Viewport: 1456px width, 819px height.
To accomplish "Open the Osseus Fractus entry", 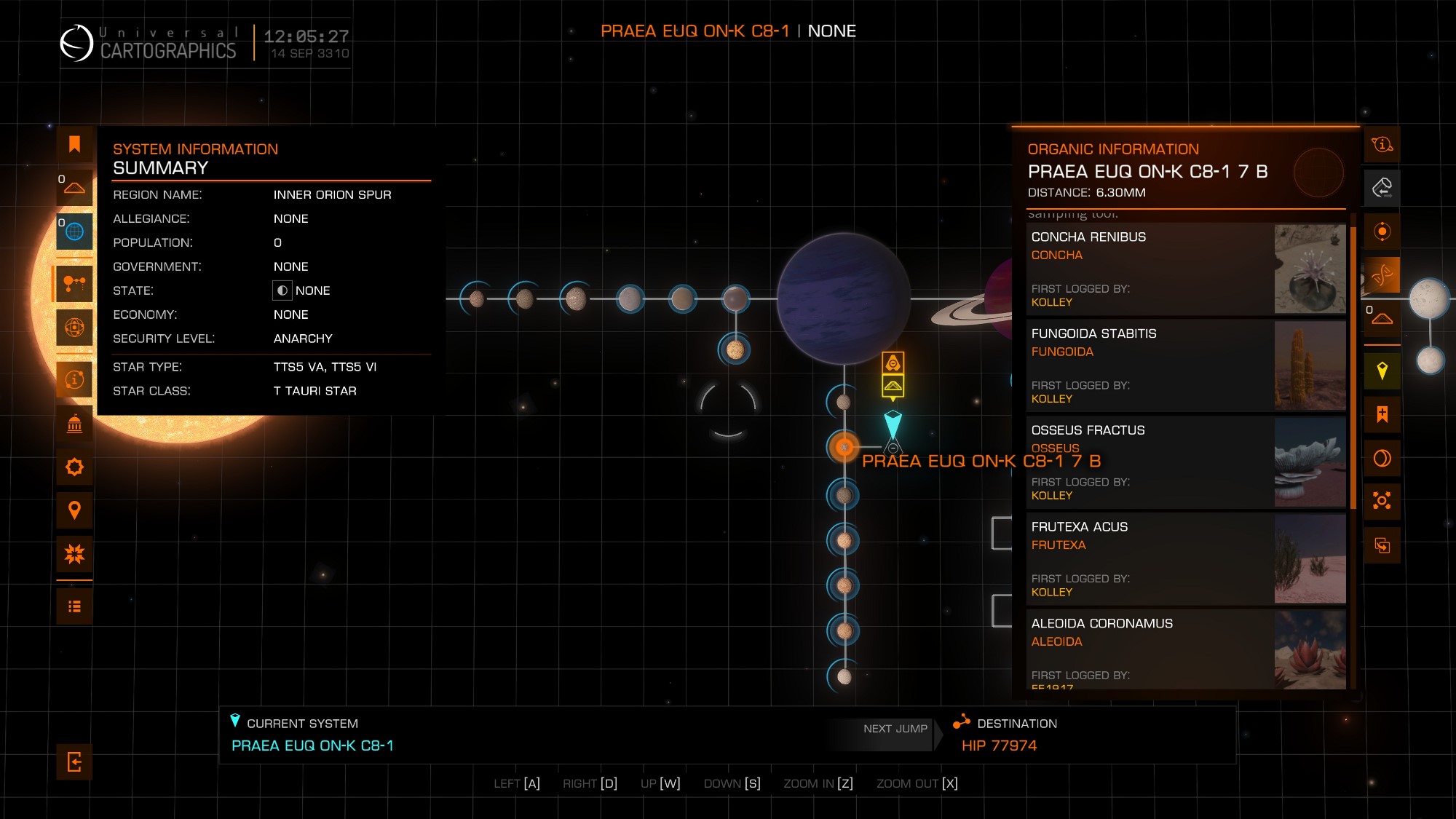I will [x=1186, y=462].
